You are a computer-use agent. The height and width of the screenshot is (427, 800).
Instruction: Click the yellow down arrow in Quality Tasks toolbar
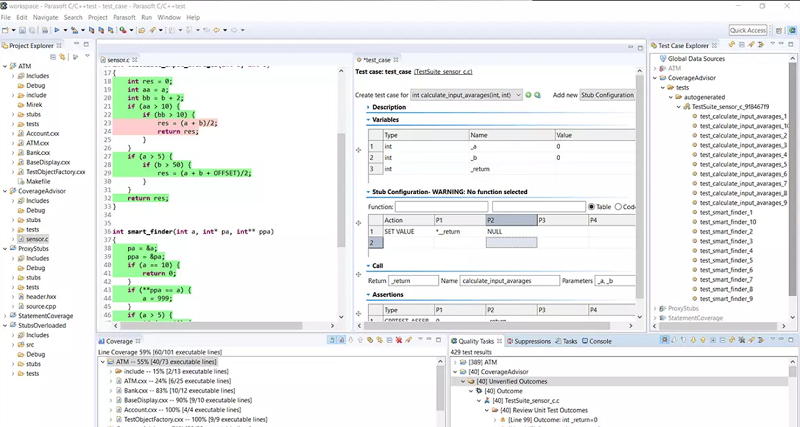tap(693, 340)
